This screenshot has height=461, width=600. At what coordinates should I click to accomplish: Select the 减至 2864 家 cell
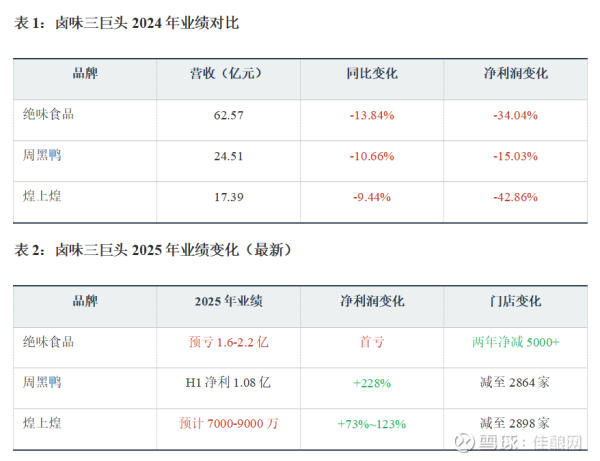(515, 382)
